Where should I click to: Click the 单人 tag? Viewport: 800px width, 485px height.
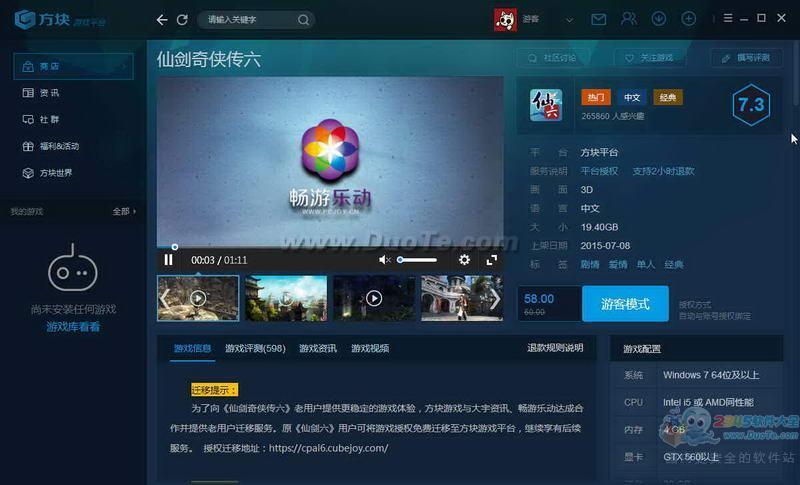(x=645, y=264)
